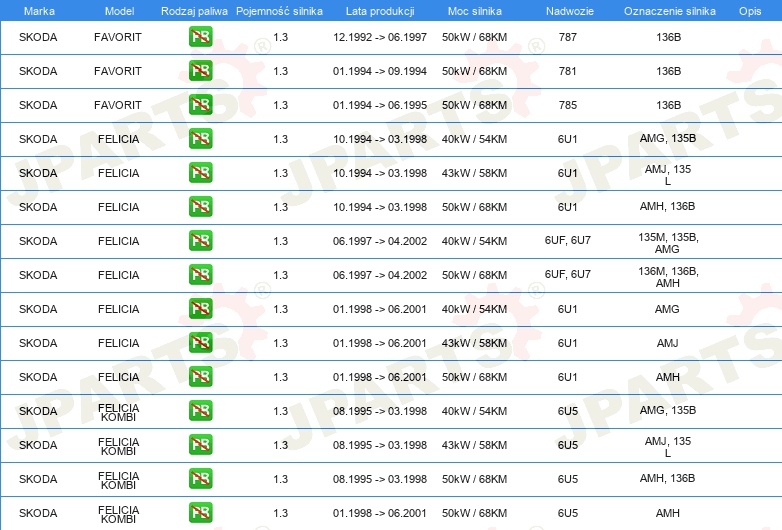782x530 pixels.
Task: Click the Marka column header
Action: coord(39,11)
